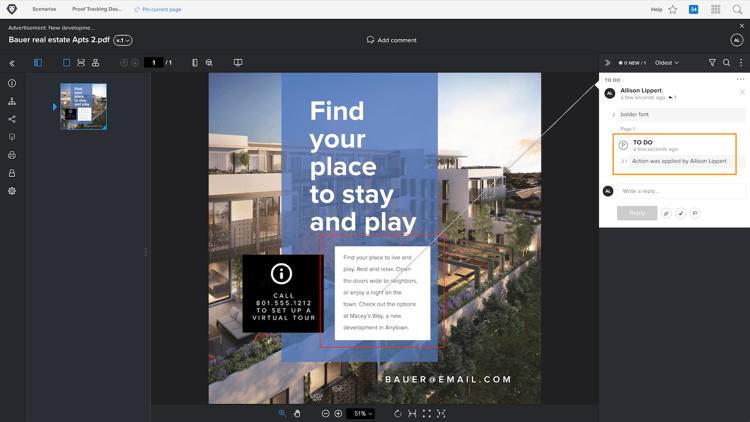Open the settings gear in sidebar
This screenshot has height=422, width=750.
[x=12, y=191]
